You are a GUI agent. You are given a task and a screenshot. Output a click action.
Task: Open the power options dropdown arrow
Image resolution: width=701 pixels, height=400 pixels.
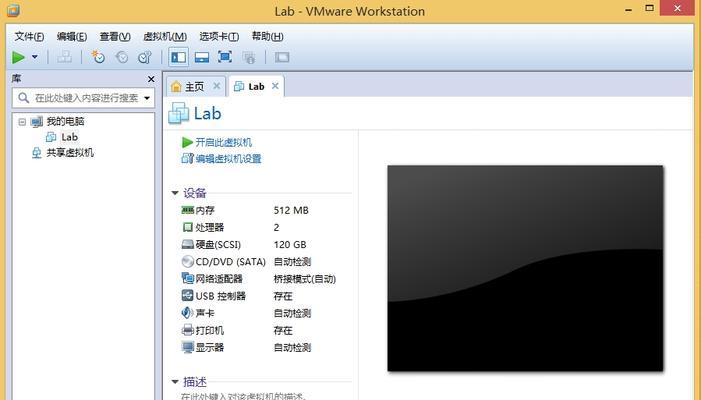[34, 57]
